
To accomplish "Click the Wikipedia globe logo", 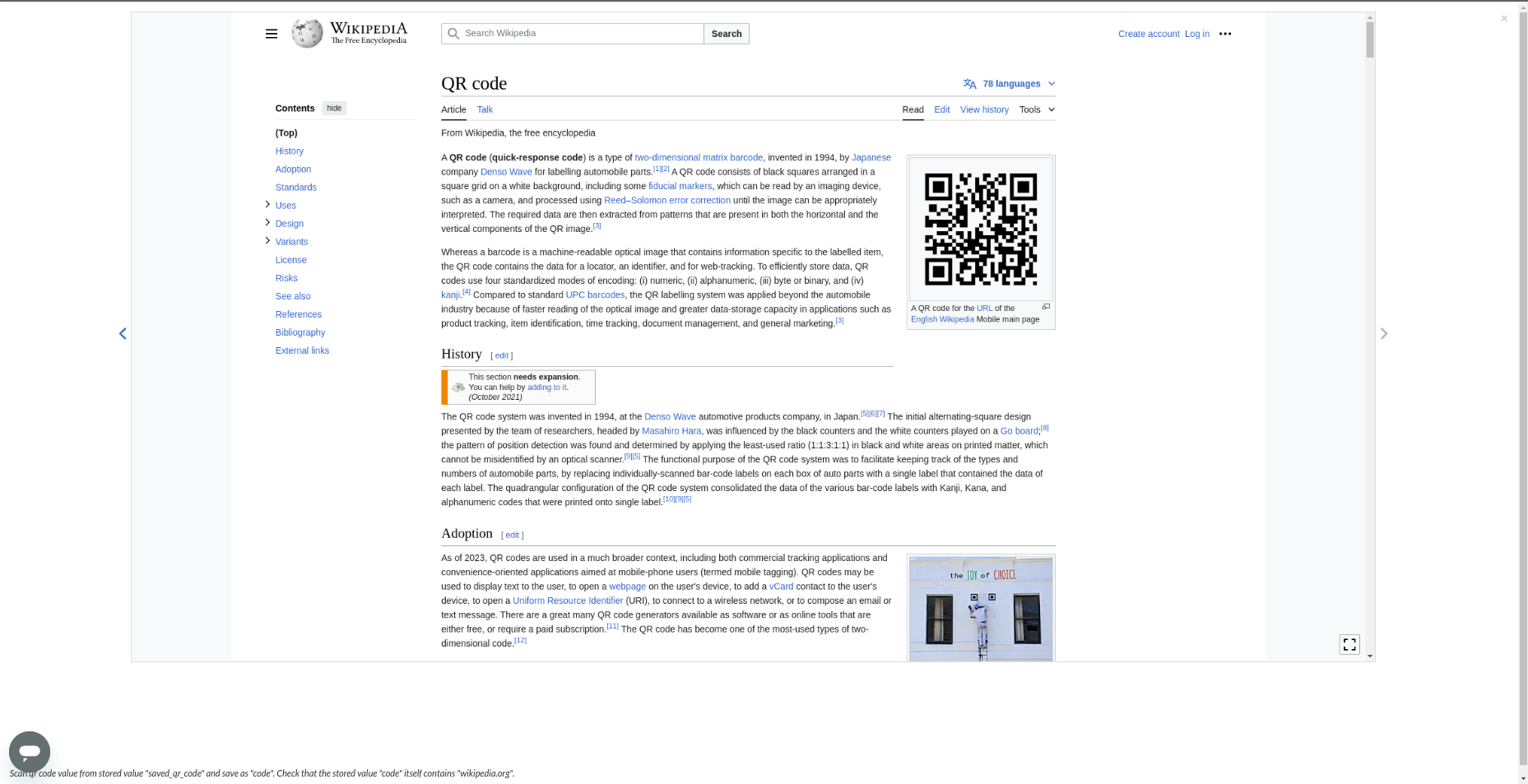I will click(307, 34).
